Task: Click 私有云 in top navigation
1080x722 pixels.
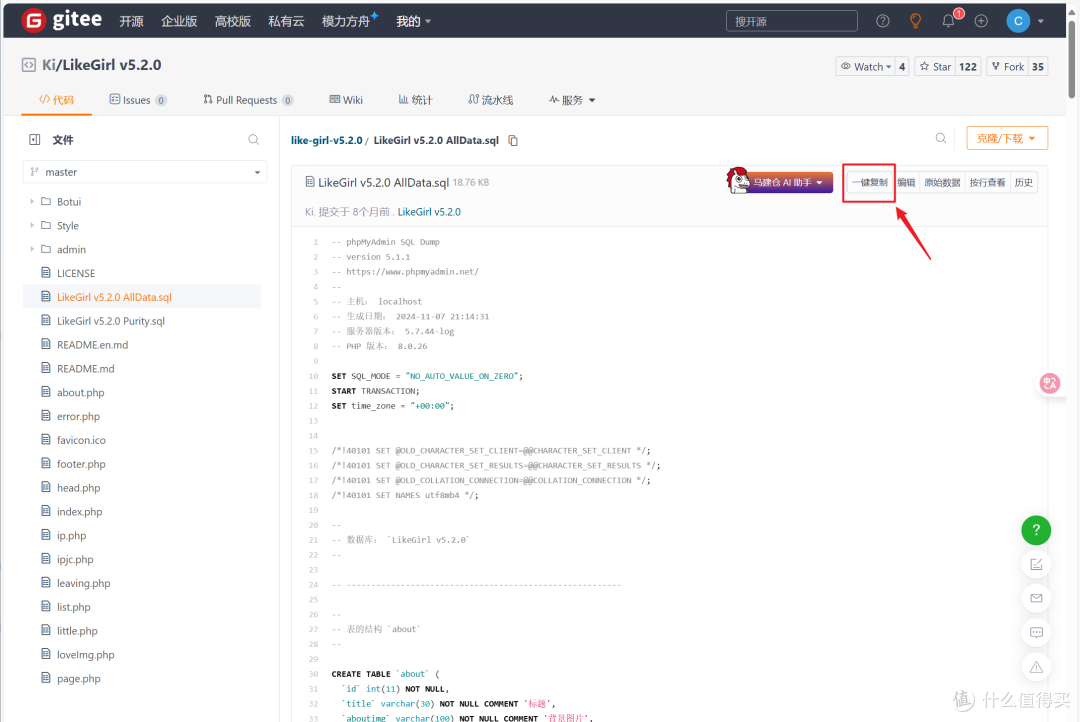Action: [x=287, y=21]
